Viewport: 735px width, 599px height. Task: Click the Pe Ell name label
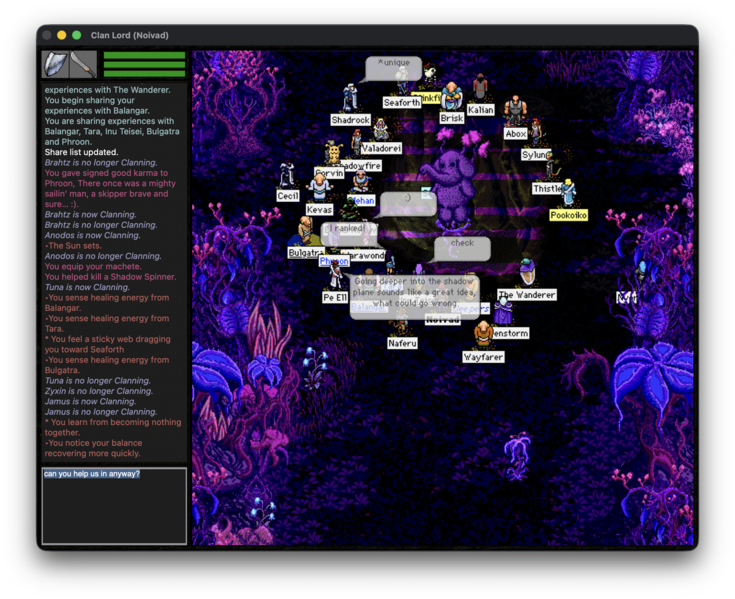pyautogui.click(x=335, y=298)
